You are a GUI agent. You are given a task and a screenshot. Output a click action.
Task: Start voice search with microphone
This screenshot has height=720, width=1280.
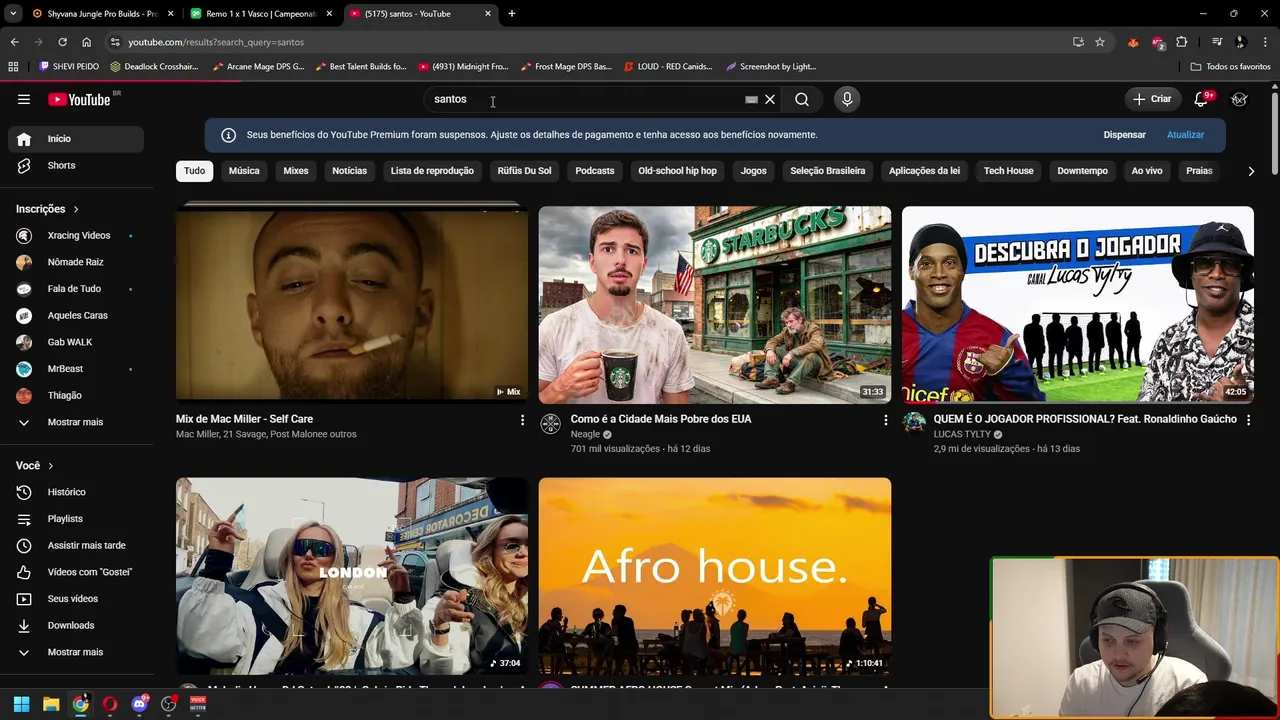[847, 99]
